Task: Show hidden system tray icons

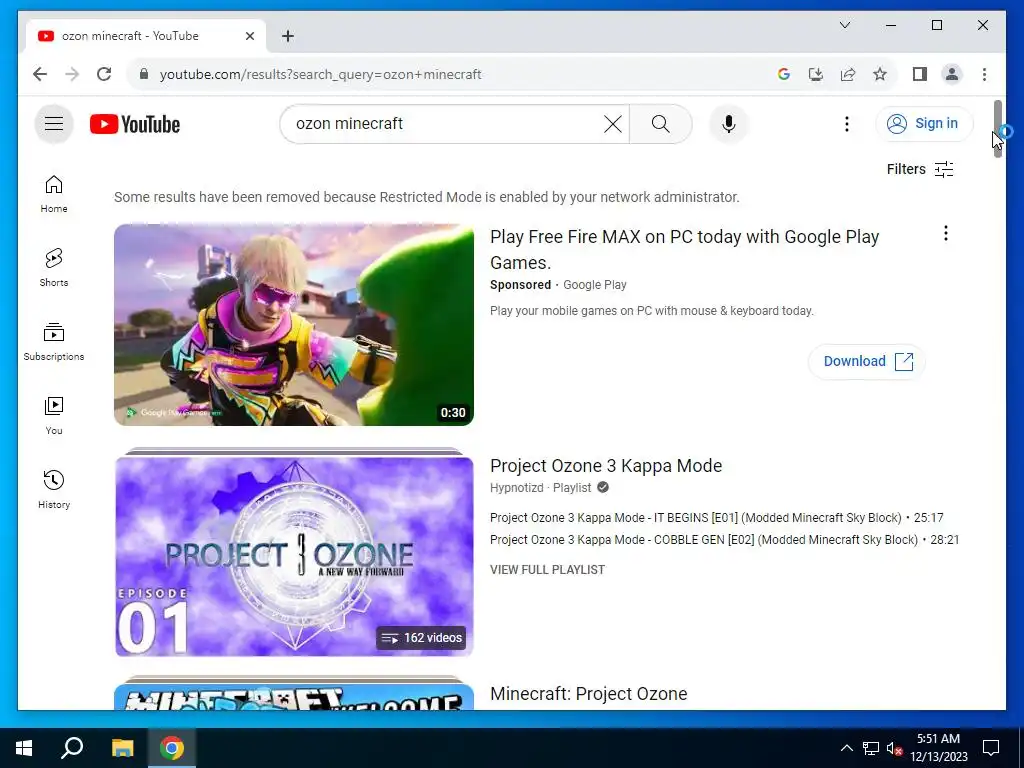Action: (x=846, y=748)
